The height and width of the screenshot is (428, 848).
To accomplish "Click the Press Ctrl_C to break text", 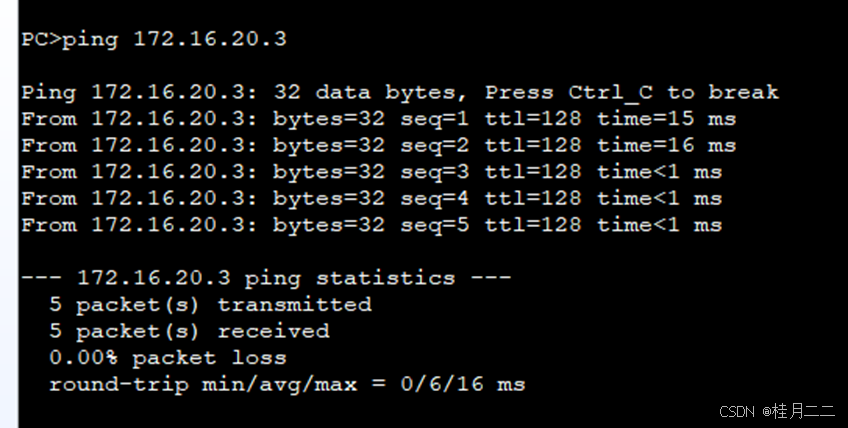I will tap(632, 93).
